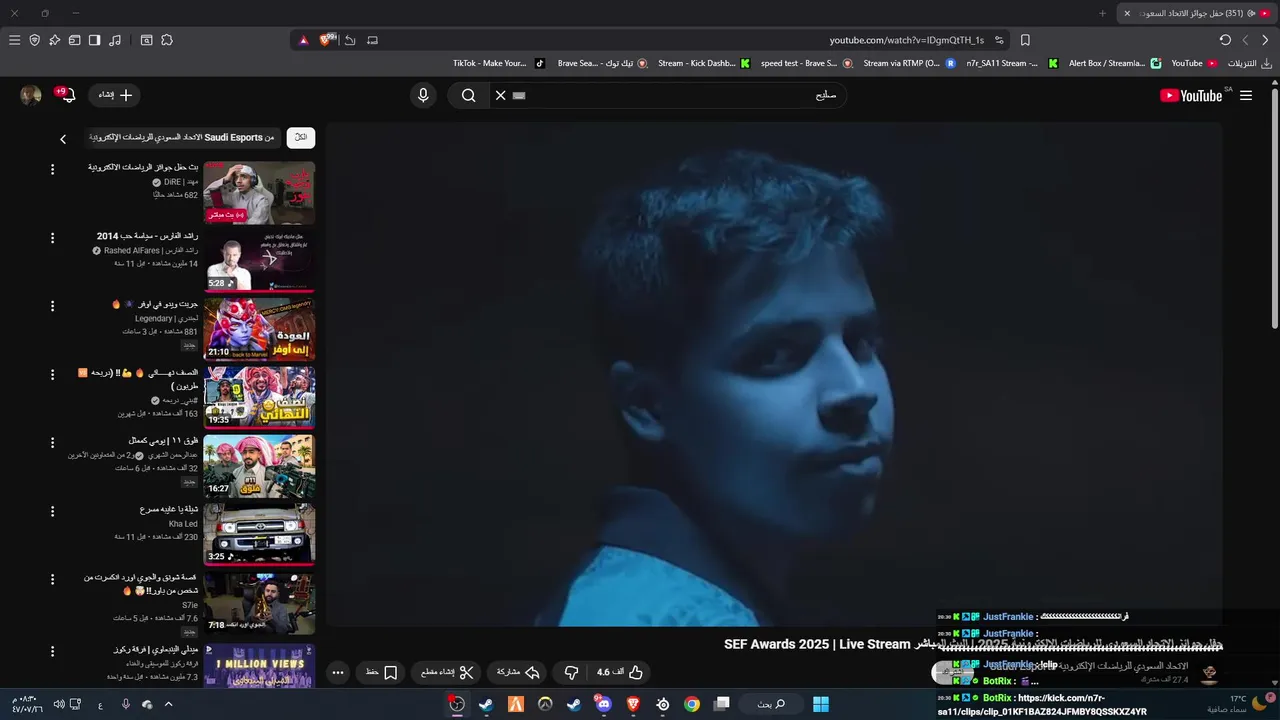The width and height of the screenshot is (1280, 720).
Task: Like the video with thumbs up 4.6 ألف
Action: [x=620, y=672]
